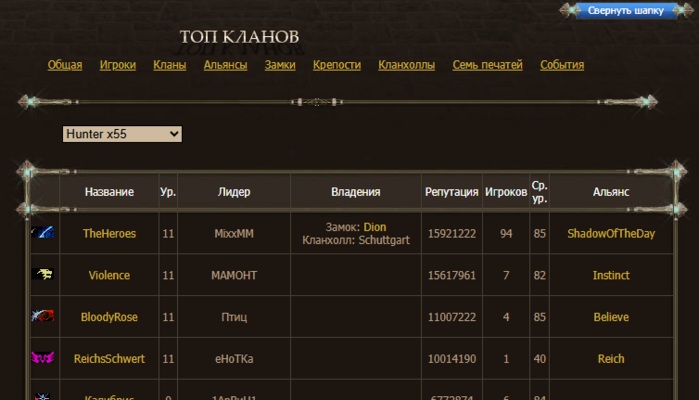Click the ReichsSchwert clan crest icon
The width and height of the screenshot is (699, 400).
[43, 359]
